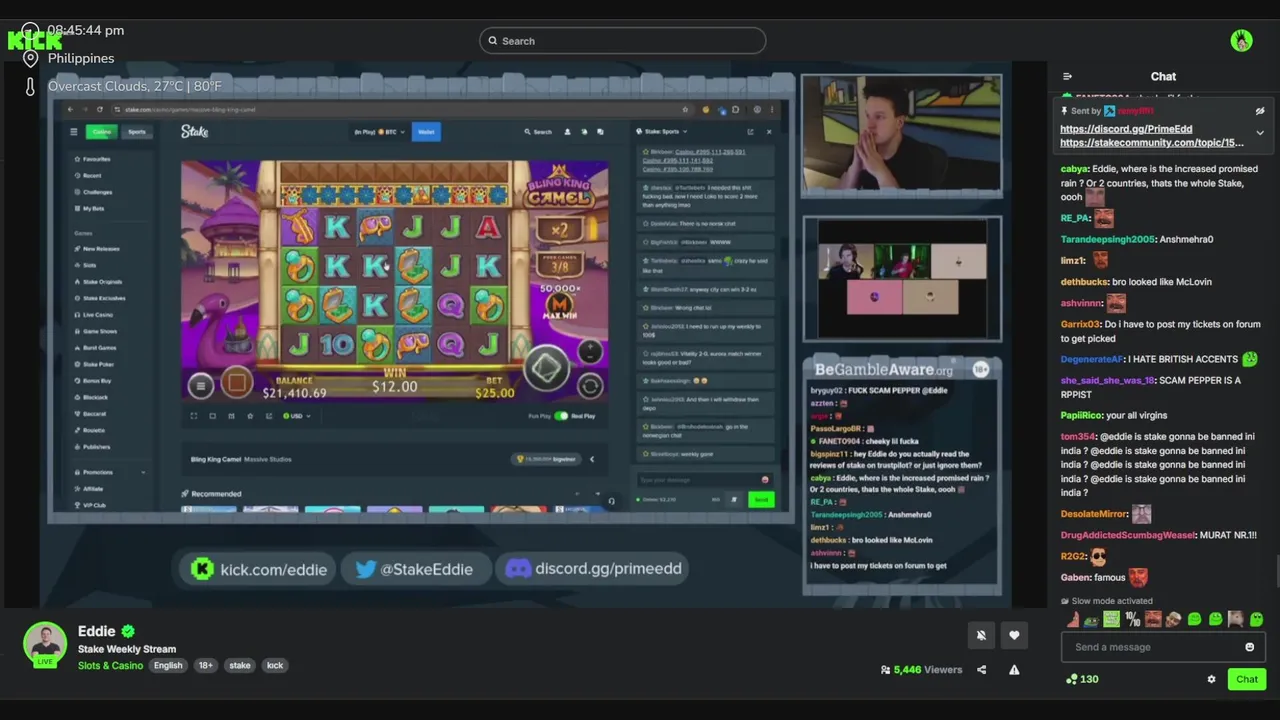Viewport: 1280px width, 720px height.
Task: Open the discord.gg/PrimeEdd pinned link
Action: pyautogui.click(x=1126, y=129)
